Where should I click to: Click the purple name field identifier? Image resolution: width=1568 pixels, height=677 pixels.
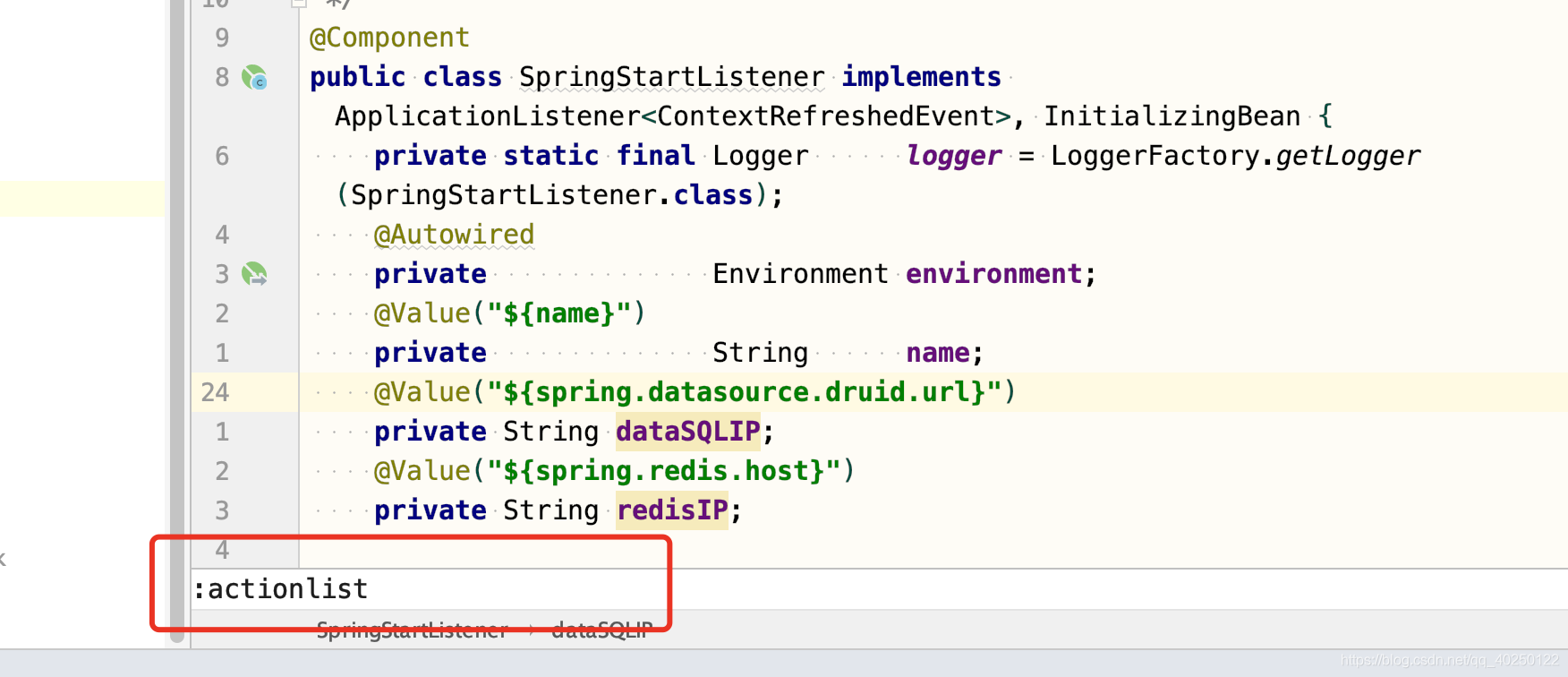[x=938, y=353]
